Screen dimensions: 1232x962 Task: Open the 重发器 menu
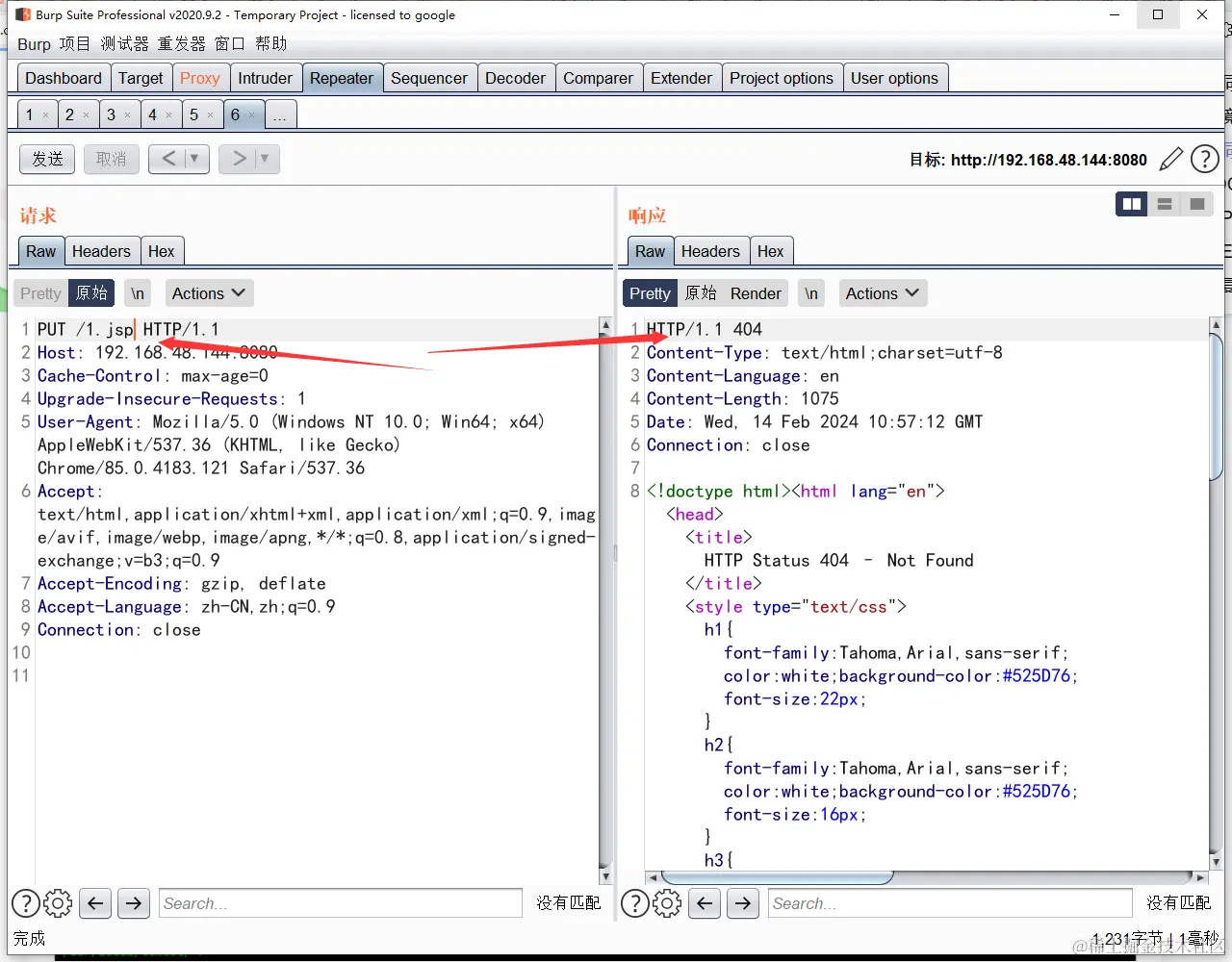point(181,44)
